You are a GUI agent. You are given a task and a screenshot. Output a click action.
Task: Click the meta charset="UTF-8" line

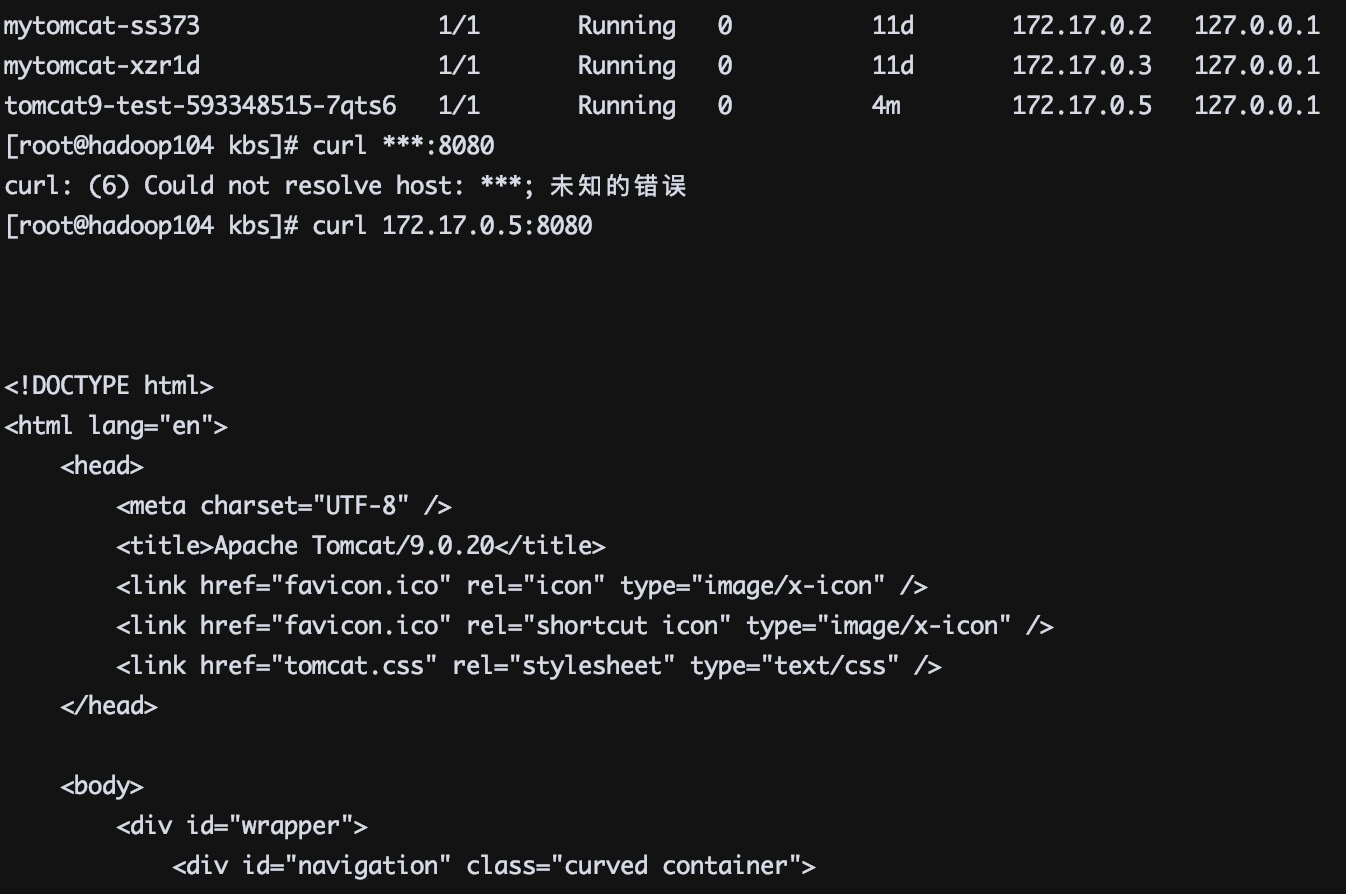click(x=284, y=505)
